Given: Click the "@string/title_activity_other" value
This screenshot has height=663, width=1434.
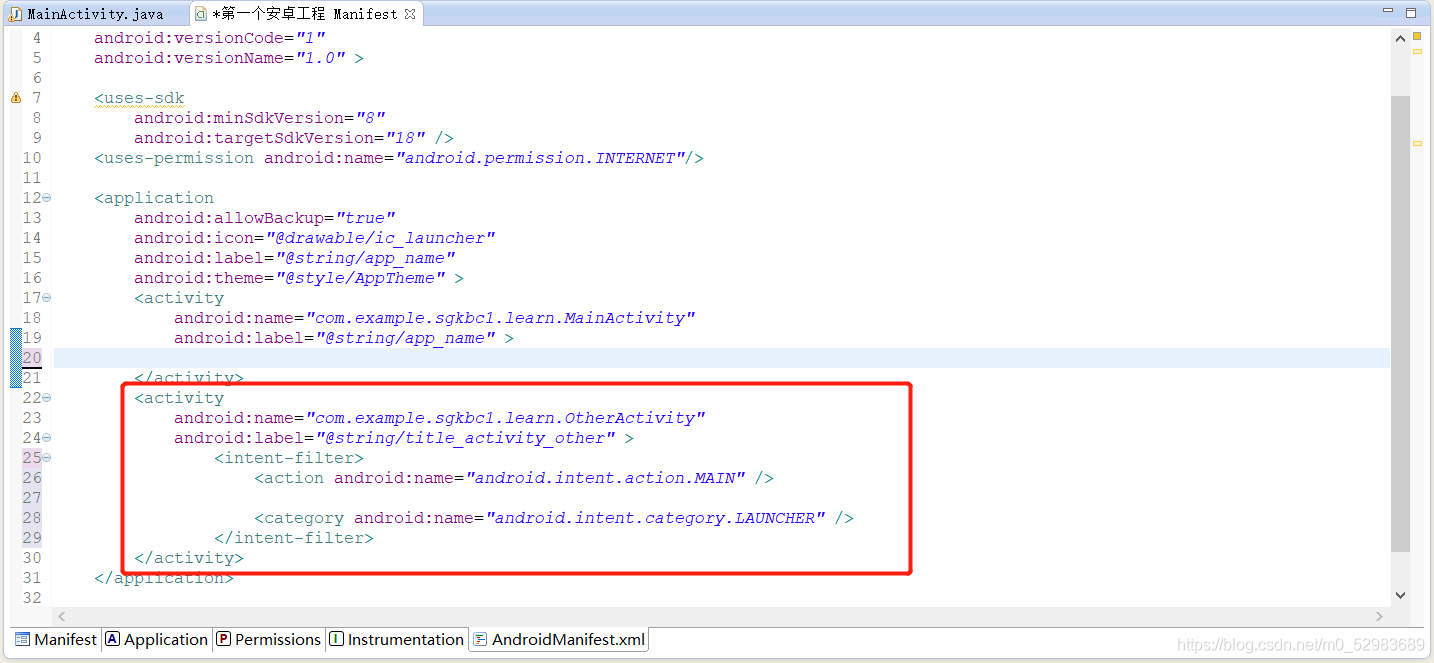Looking at the screenshot, I should (465, 438).
